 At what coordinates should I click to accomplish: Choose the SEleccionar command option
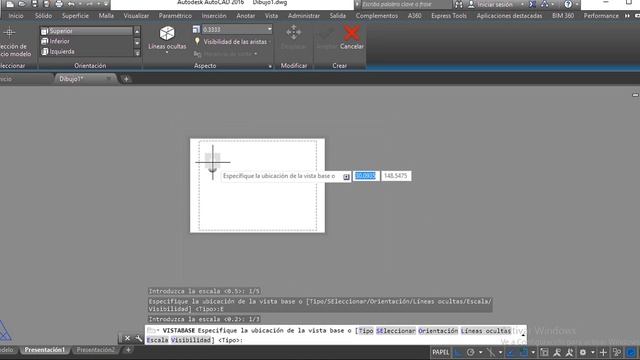tap(396, 331)
